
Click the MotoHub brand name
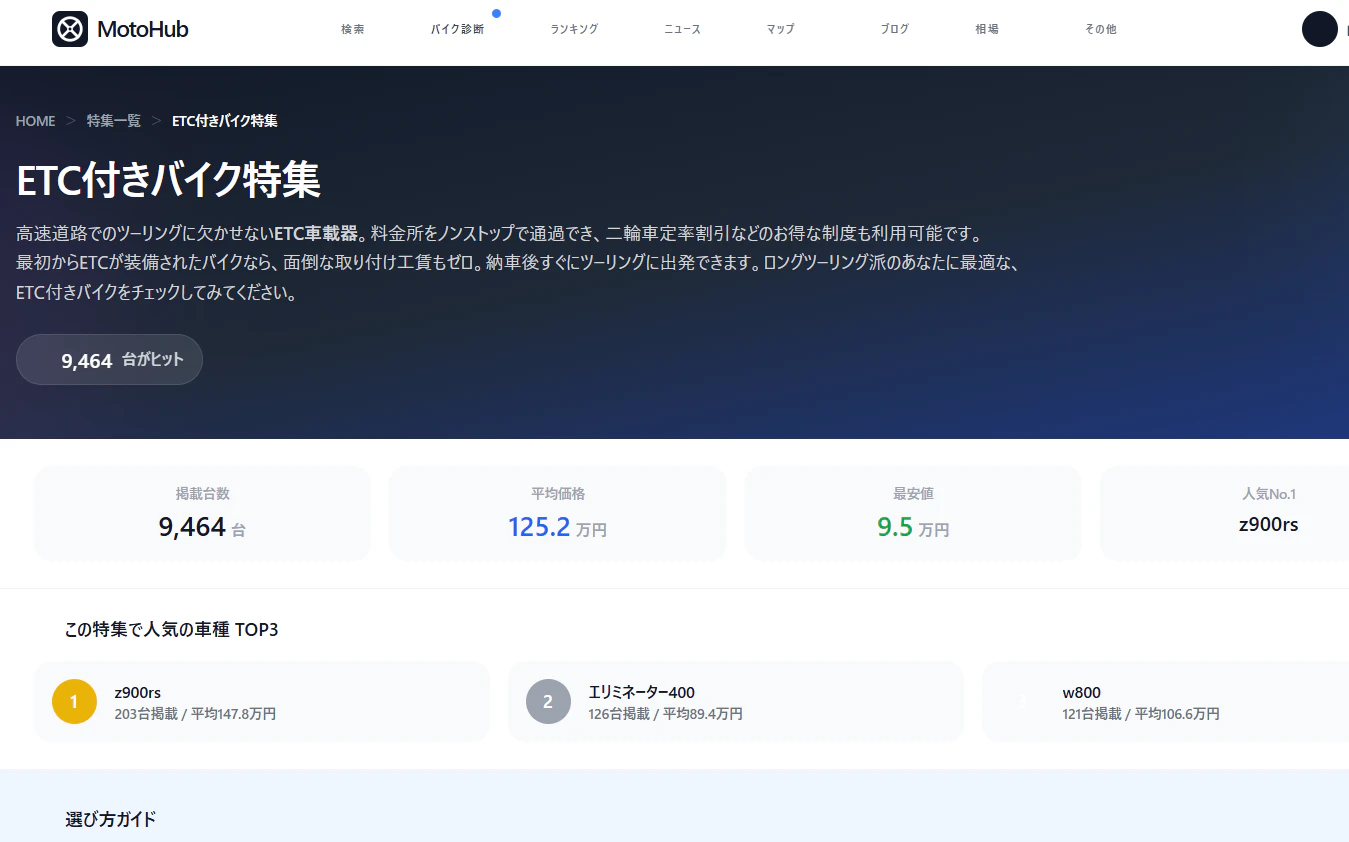[x=143, y=30]
